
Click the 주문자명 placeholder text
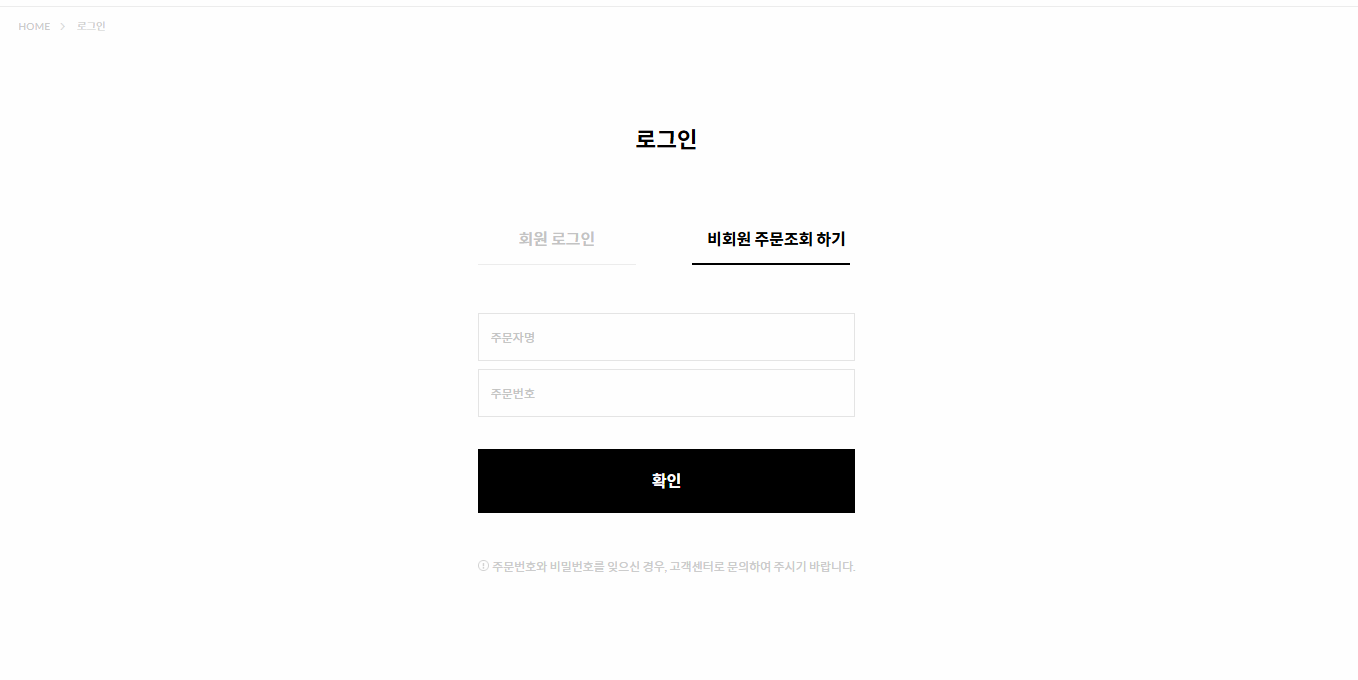pos(513,338)
